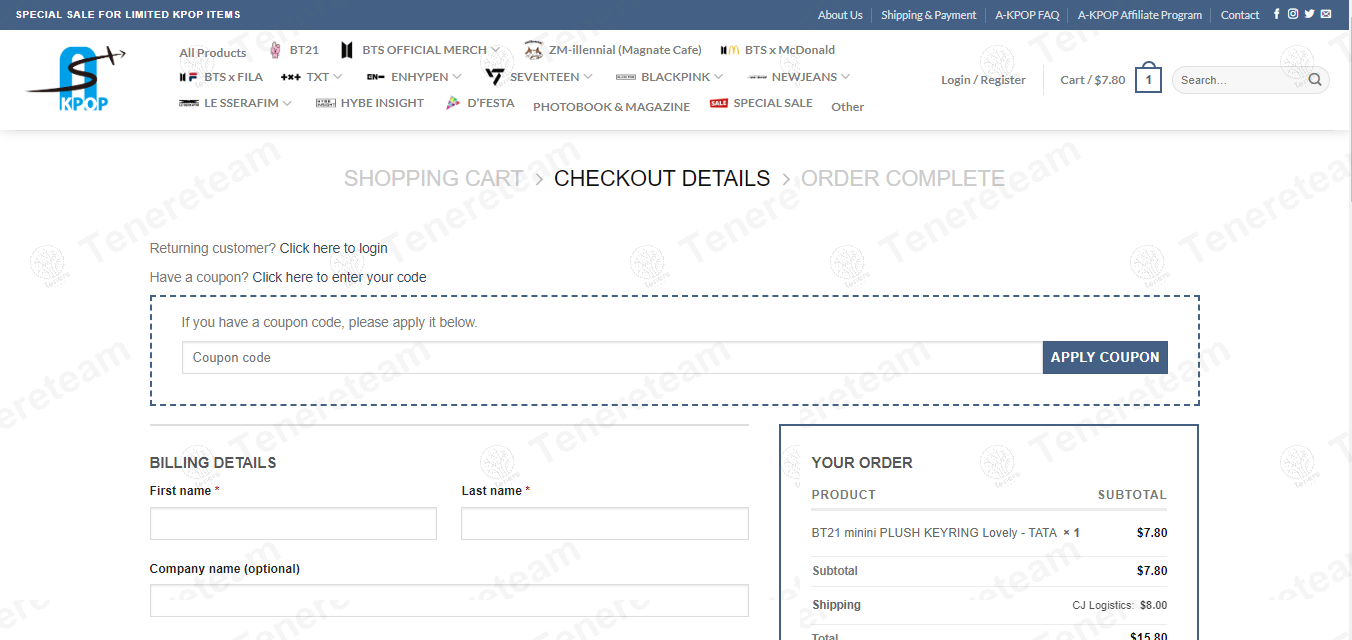
Task: Click the email envelope icon
Action: pos(1326,14)
